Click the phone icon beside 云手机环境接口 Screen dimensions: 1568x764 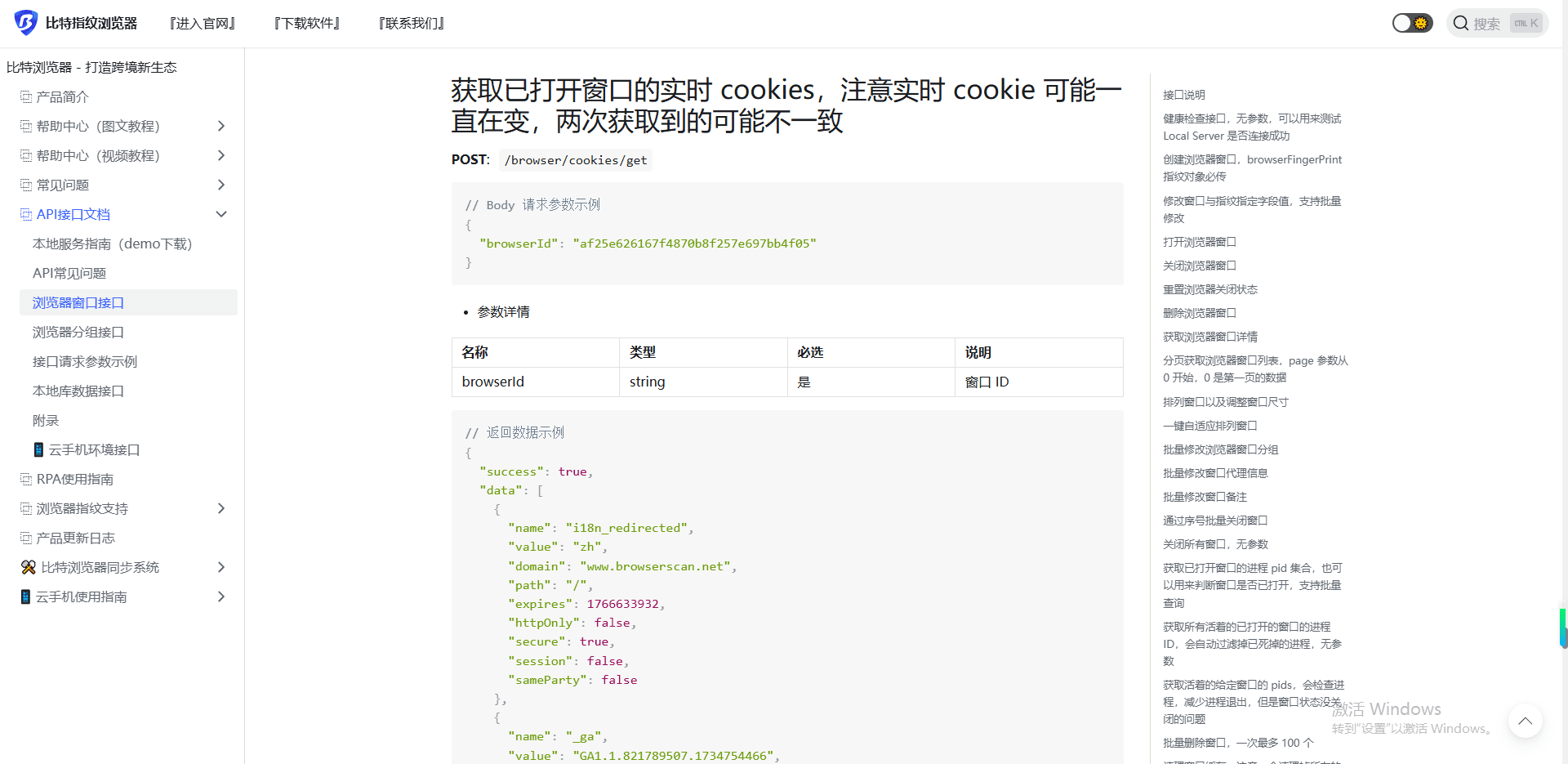coord(38,449)
